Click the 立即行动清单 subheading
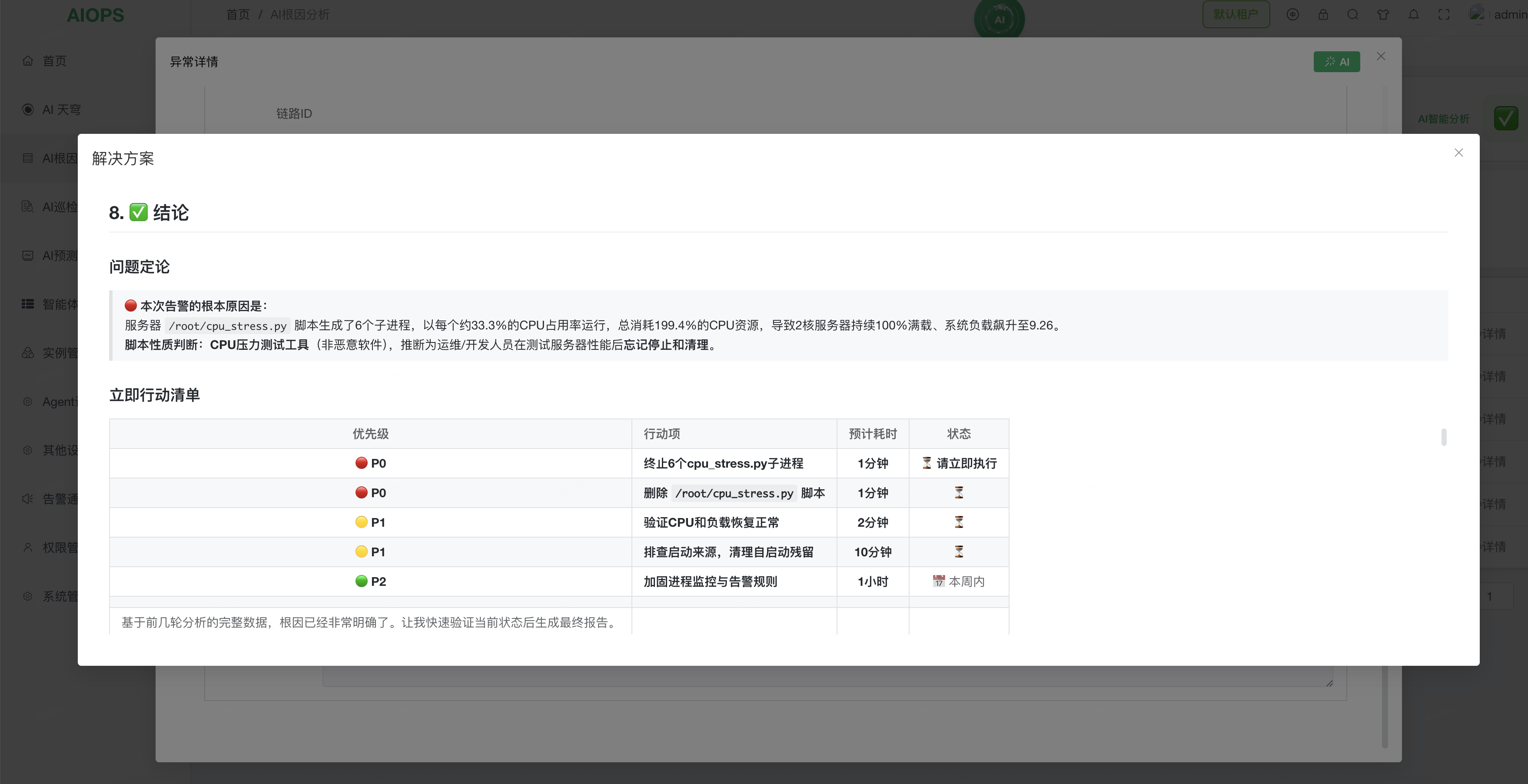 [x=154, y=395]
